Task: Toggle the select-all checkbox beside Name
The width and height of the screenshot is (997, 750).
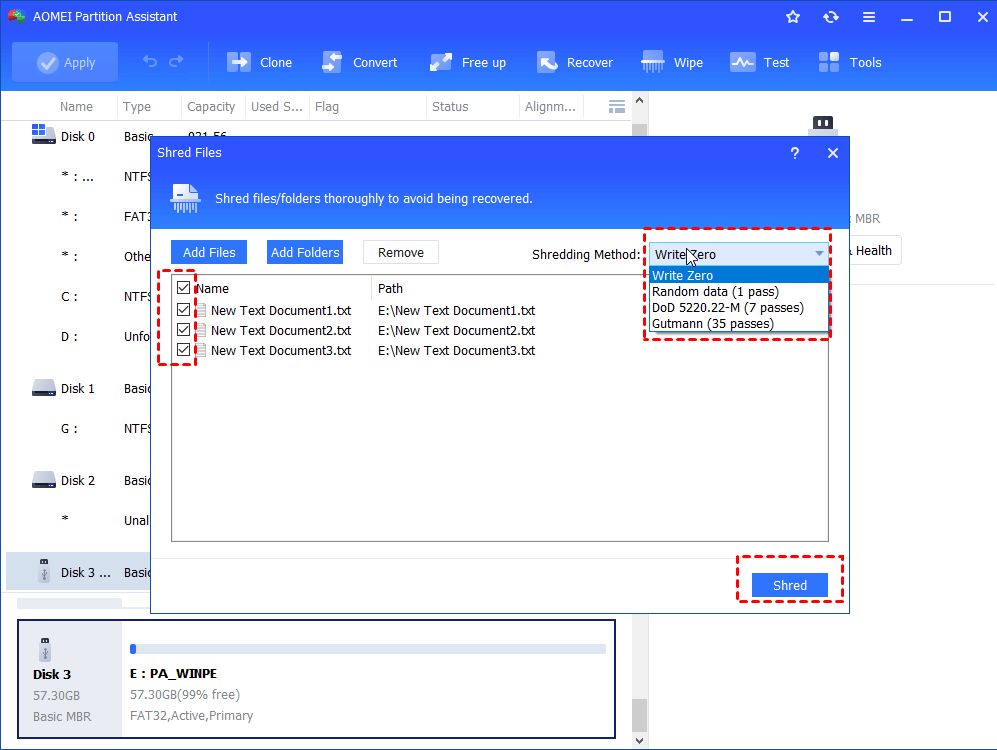Action: (183, 288)
